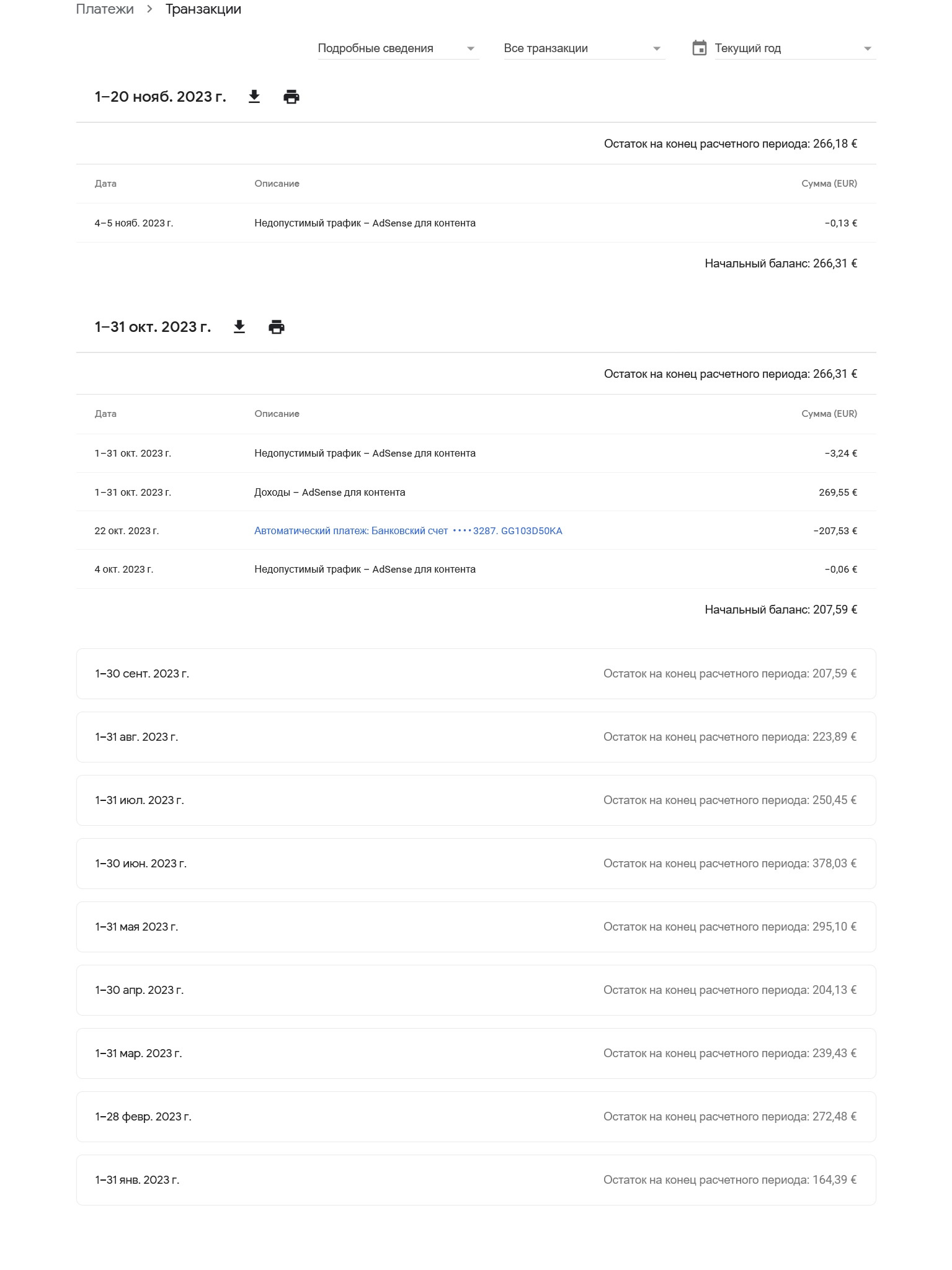Expand the 1–31 июл. 2023 period
This screenshot has width=952, height=1270.
[x=476, y=800]
